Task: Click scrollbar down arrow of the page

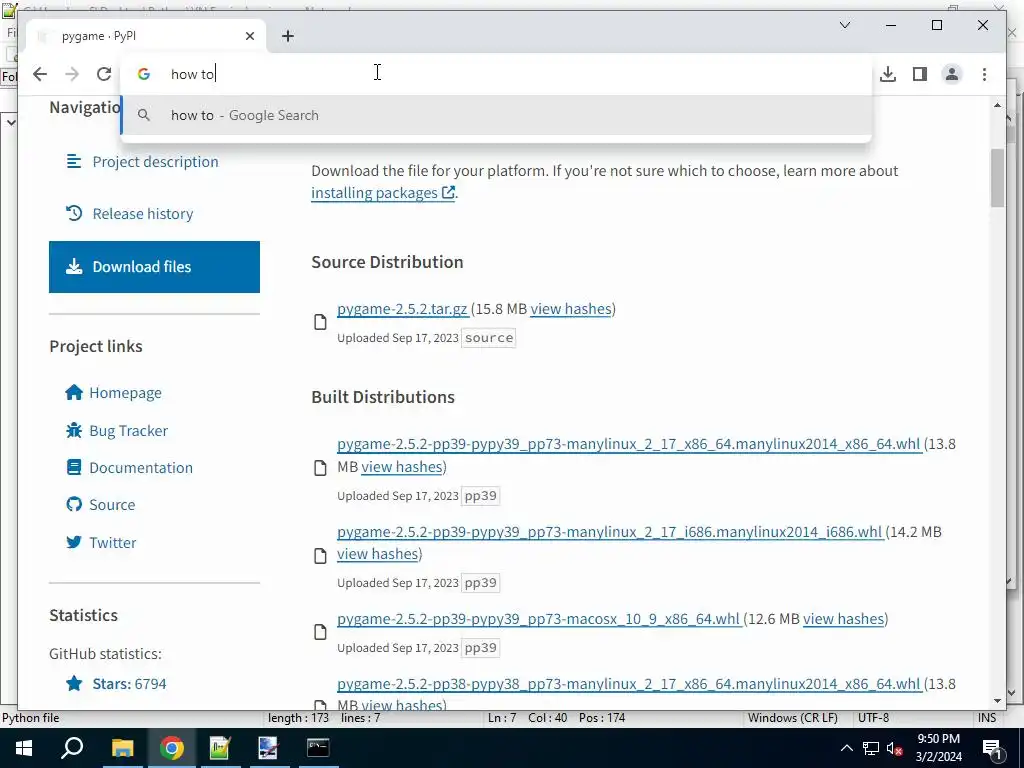Action: tap(997, 701)
